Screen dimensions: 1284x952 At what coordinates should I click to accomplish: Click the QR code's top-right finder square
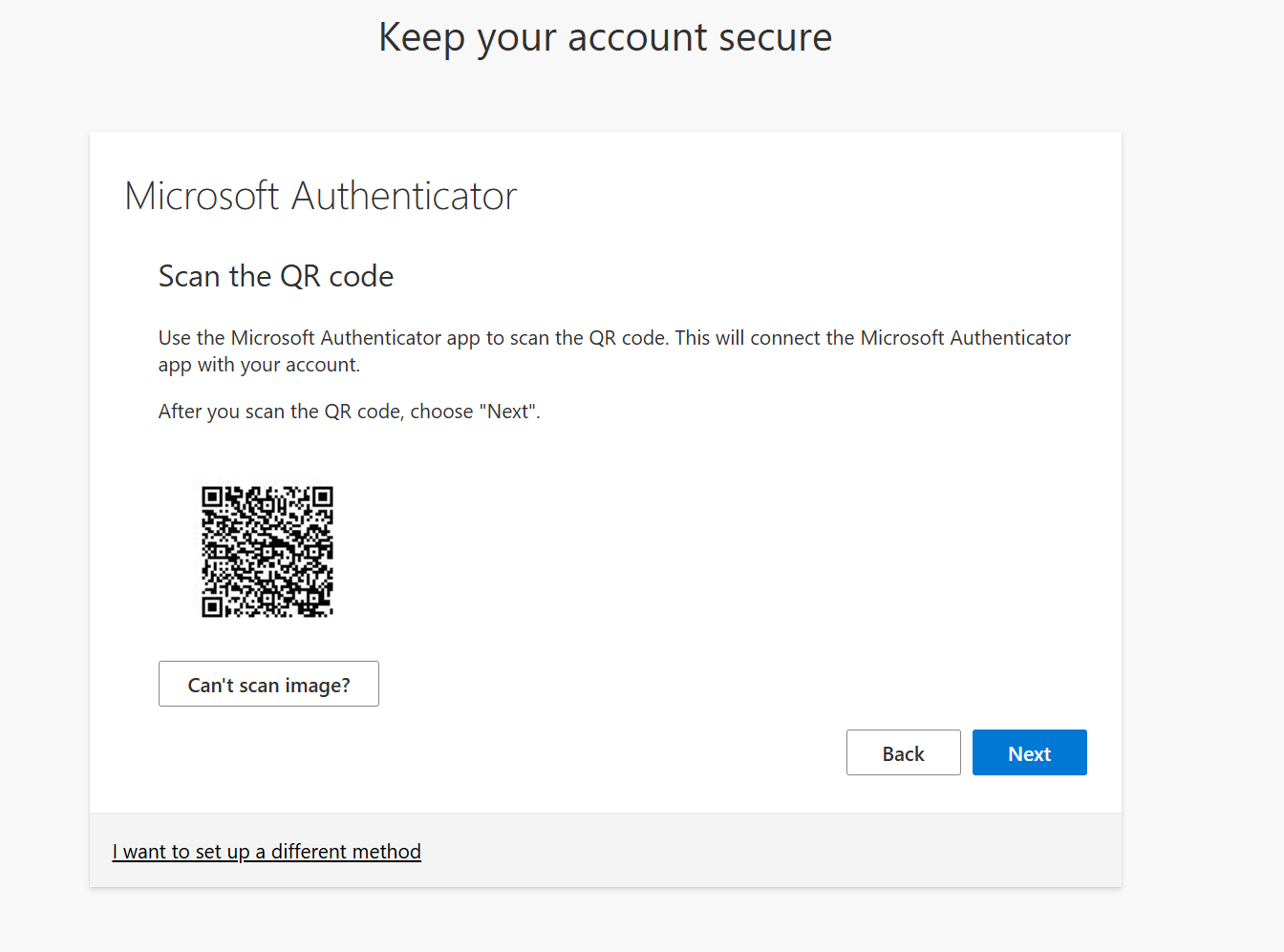pyautogui.click(x=323, y=497)
